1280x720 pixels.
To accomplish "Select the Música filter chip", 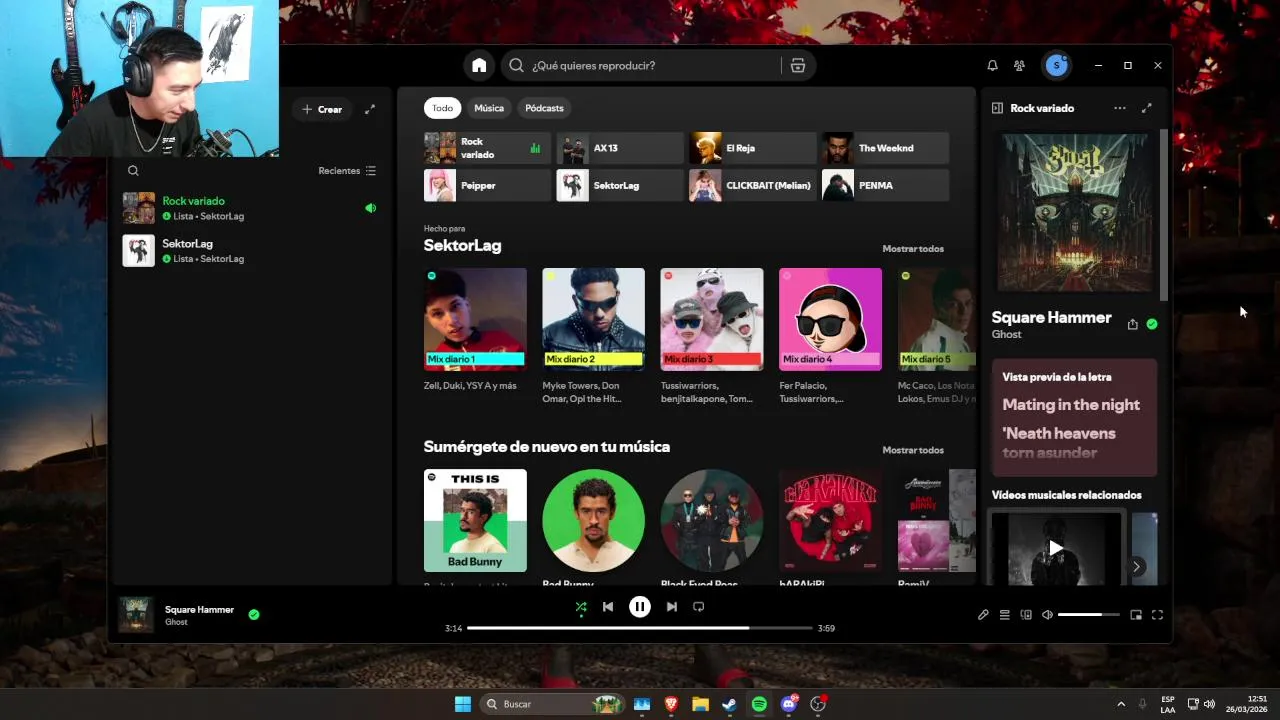I will pos(489,108).
